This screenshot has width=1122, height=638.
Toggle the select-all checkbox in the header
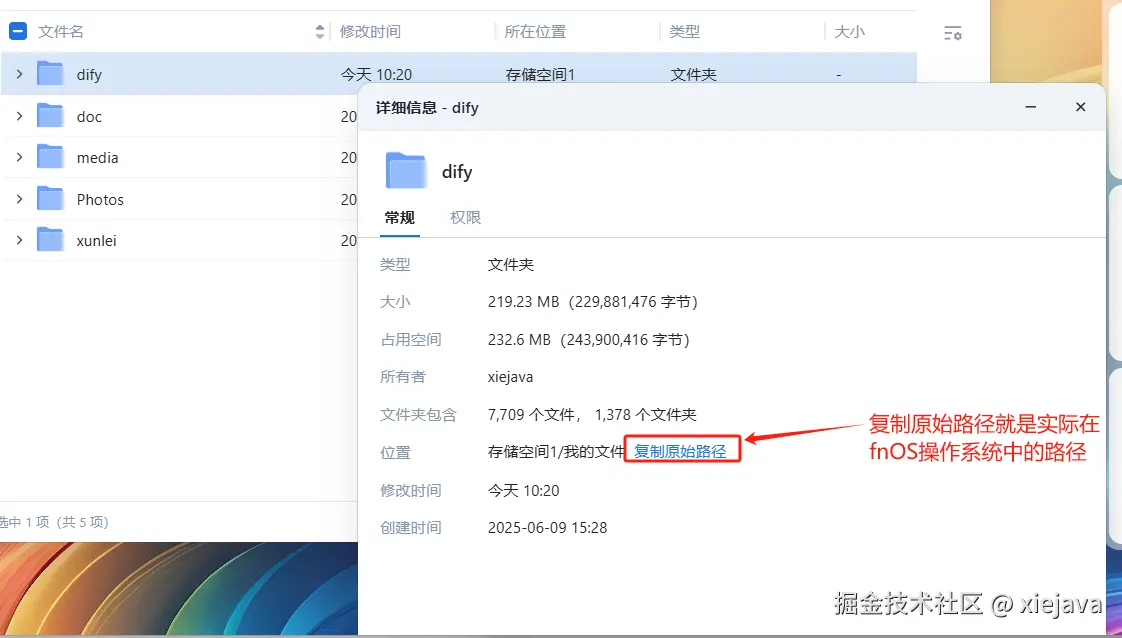pyautogui.click(x=17, y=30)
